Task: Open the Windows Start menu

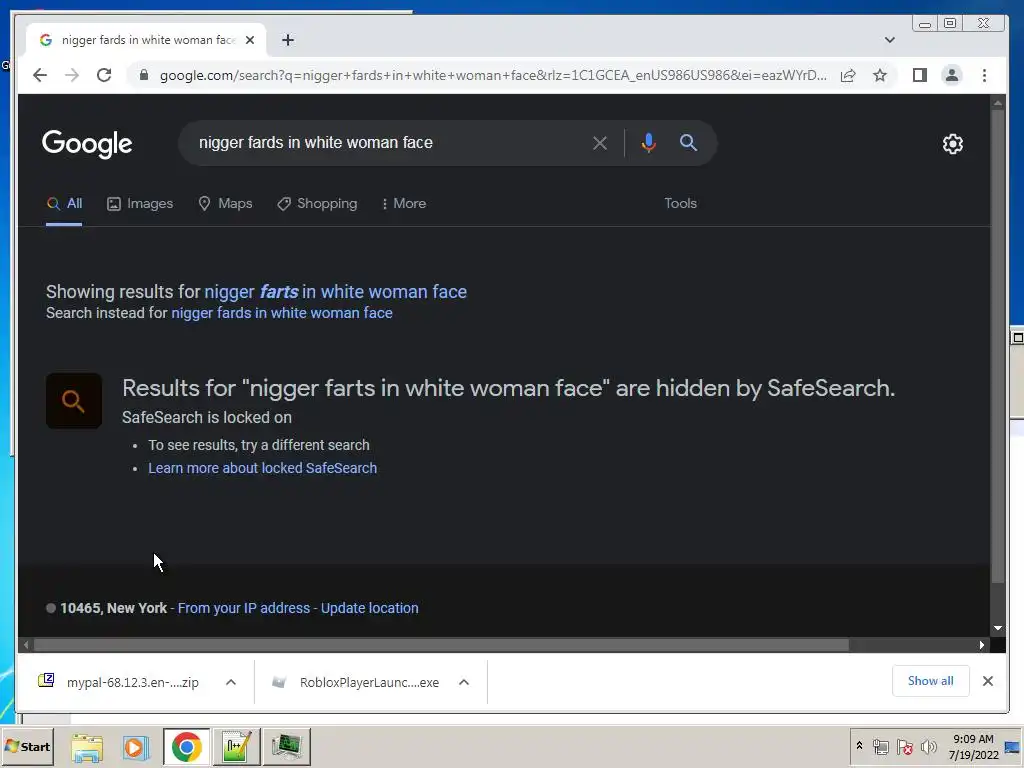Action: coord(27,746)
